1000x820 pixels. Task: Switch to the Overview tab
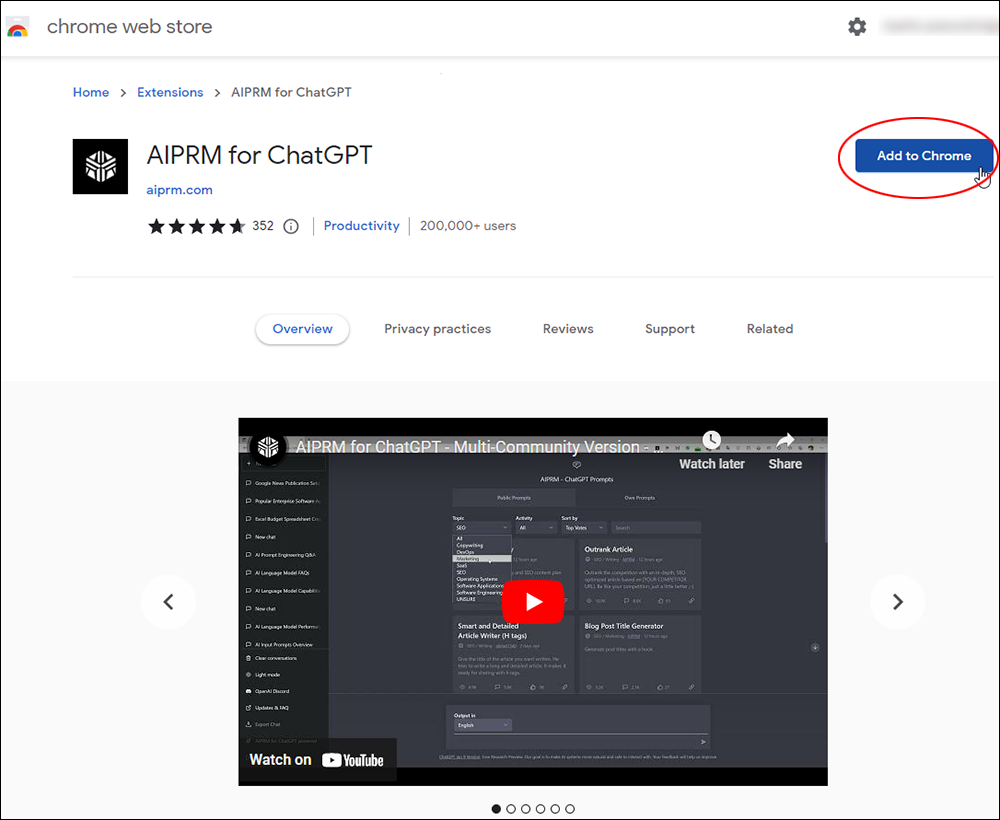(302, 329)
